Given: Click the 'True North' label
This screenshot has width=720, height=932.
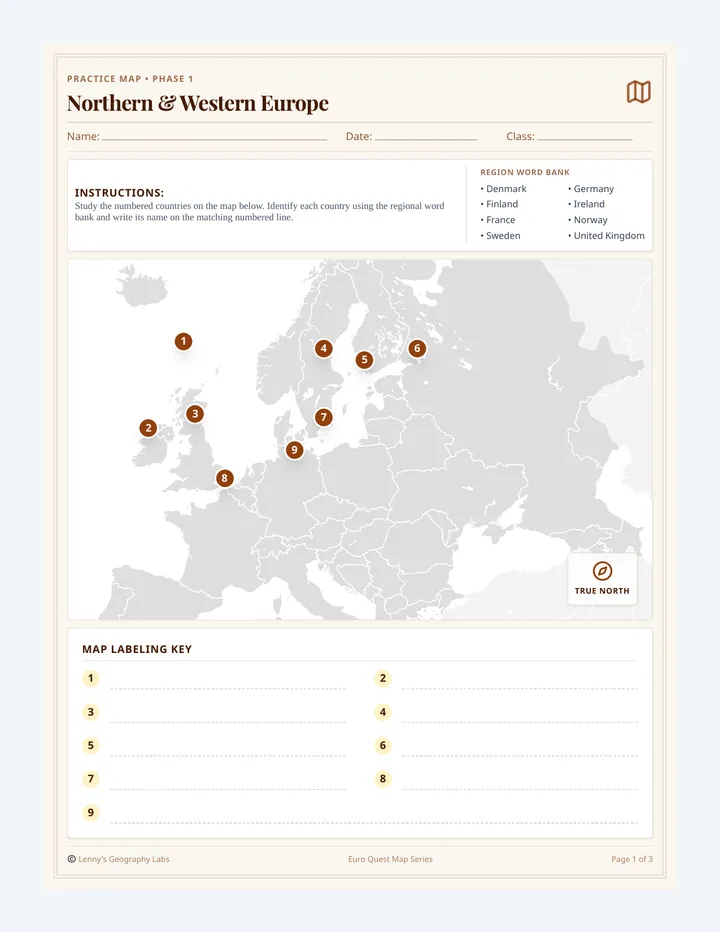Looking at the screenshot, I should (x=602, y=591).
